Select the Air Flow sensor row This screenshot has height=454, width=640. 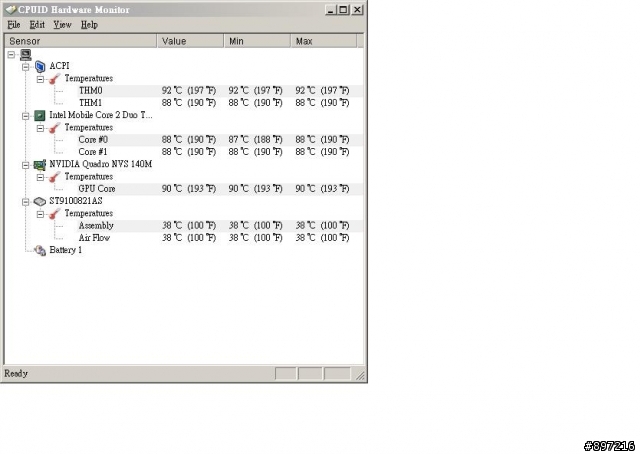pyautogui.click(x=220, y=238)
